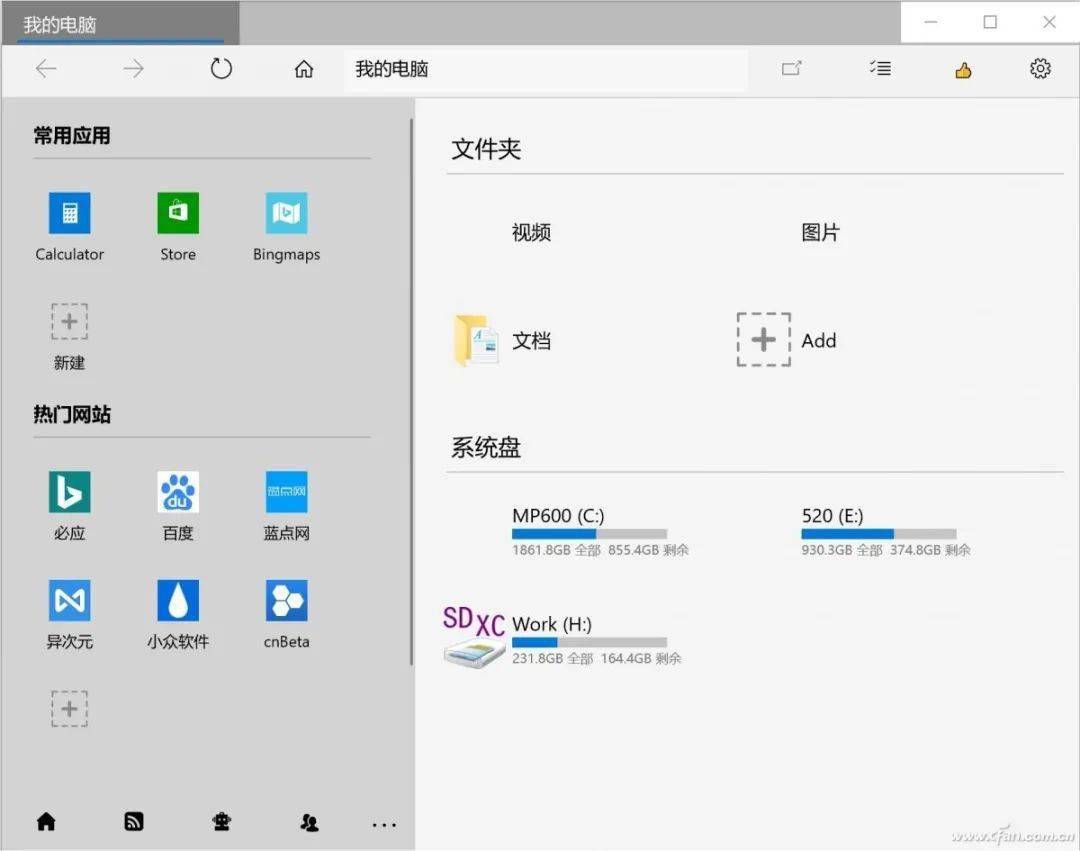Open the 百度 website shortcut
The height and width of the screenshot is (851, 1080).
click(178, 506)
